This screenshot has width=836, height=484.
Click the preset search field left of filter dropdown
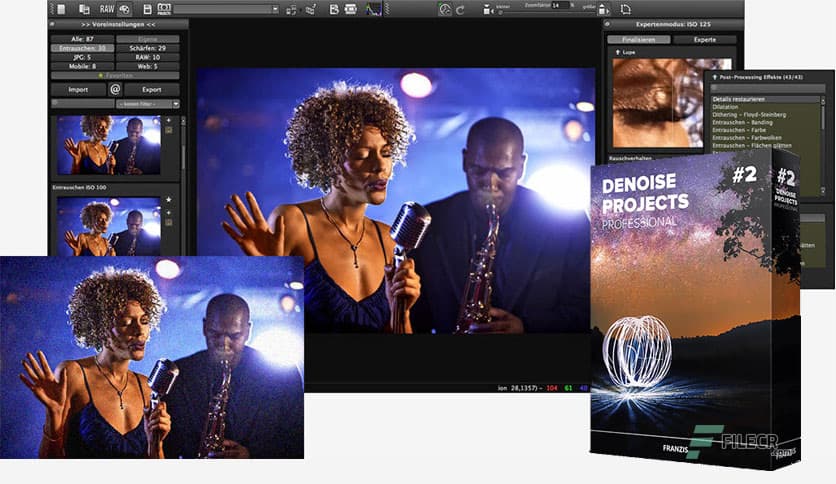tap(82, 103)
